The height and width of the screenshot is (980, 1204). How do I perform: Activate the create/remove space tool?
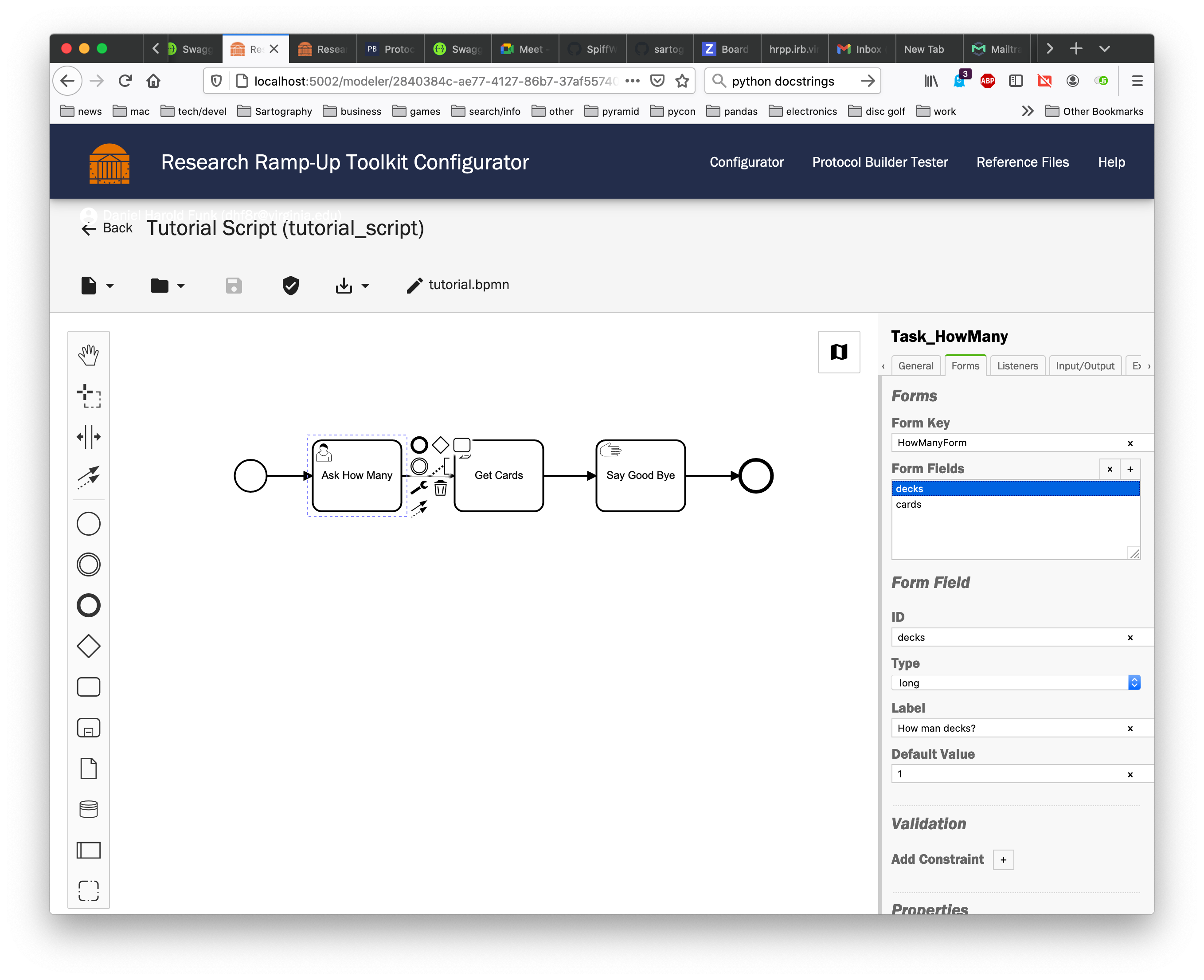pyautogui.click(x=89, y=436)
